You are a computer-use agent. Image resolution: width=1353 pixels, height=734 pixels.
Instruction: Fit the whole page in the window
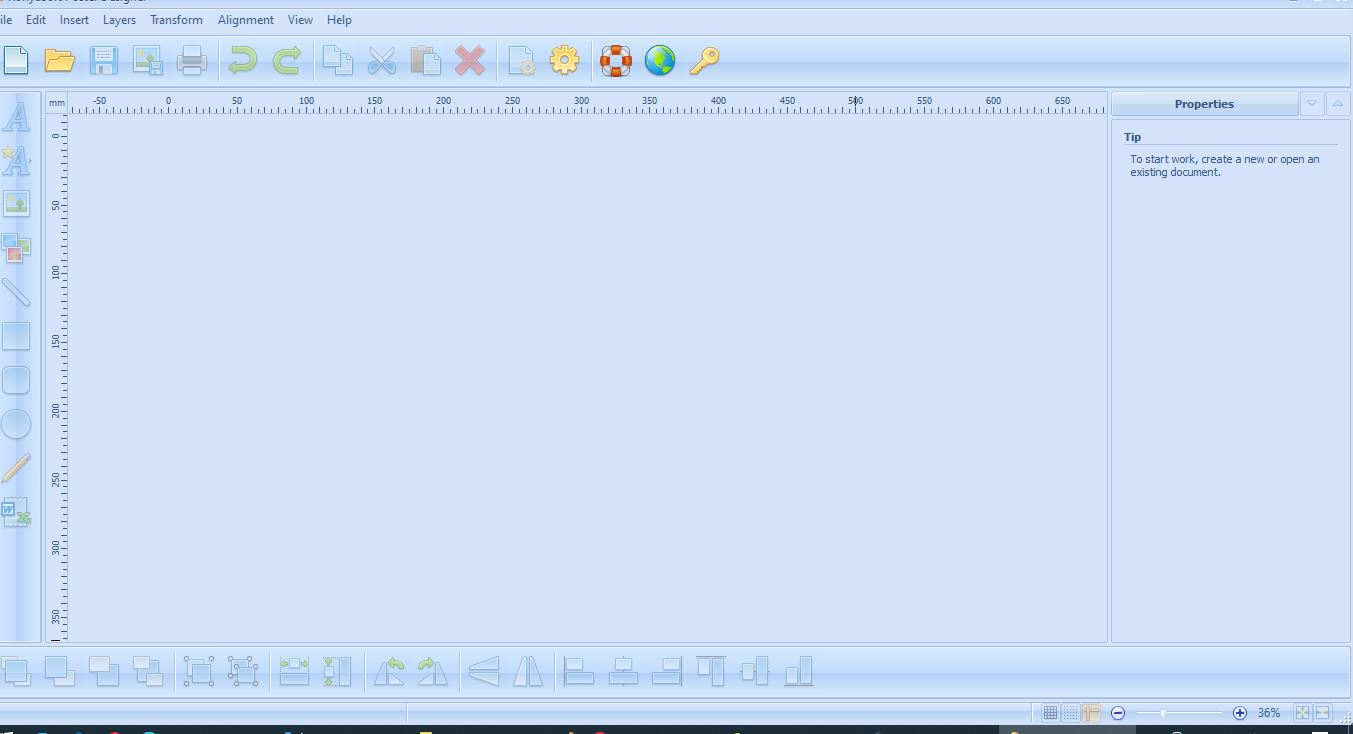(x=1302, y=713)
